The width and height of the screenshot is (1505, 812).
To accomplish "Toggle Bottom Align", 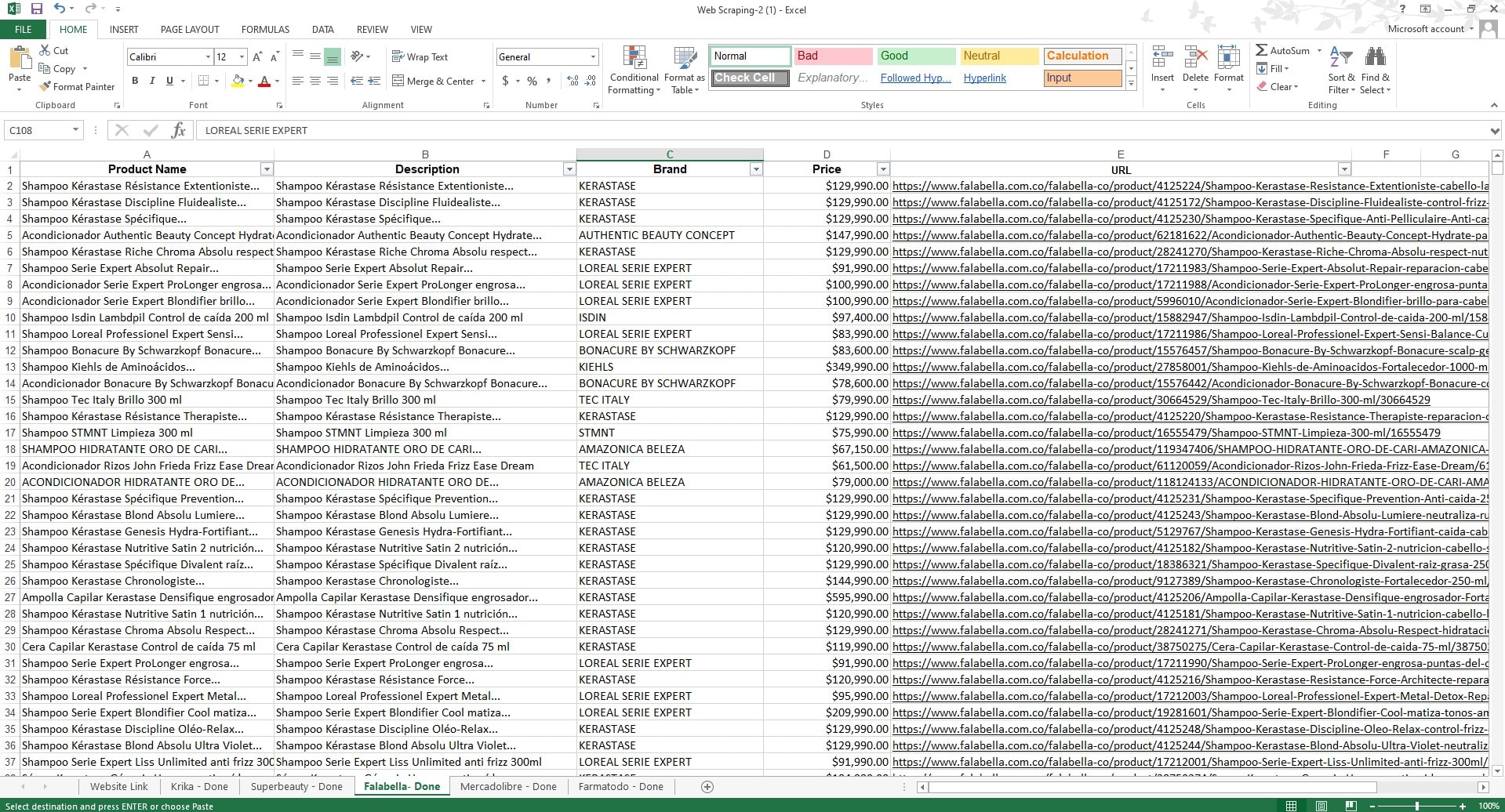I will pyautogui.click(x=333, y=56).
